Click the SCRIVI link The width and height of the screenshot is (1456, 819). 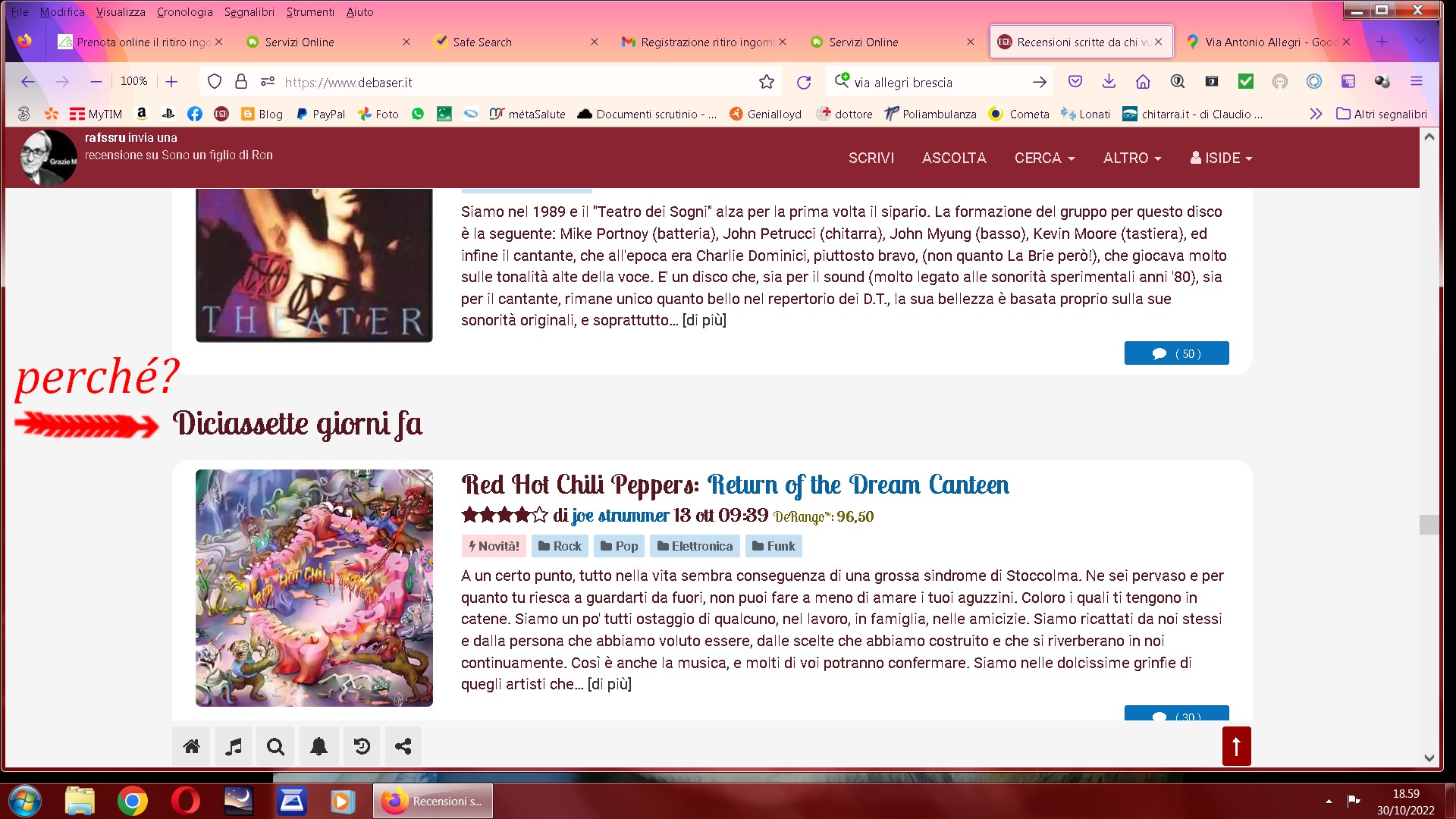click(x=871, y=158)
